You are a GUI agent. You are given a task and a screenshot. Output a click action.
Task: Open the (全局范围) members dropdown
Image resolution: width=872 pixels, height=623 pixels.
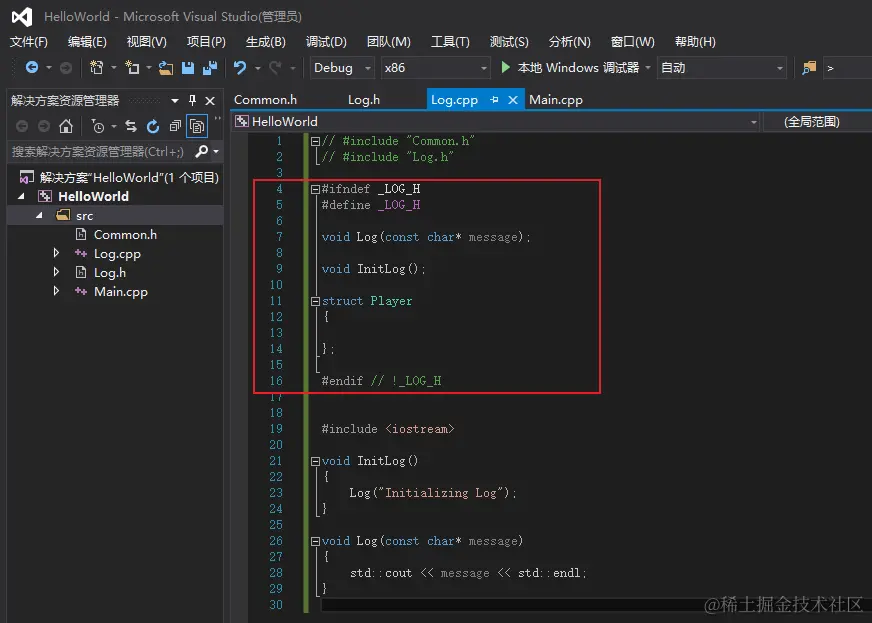click(x=818, y=121)
